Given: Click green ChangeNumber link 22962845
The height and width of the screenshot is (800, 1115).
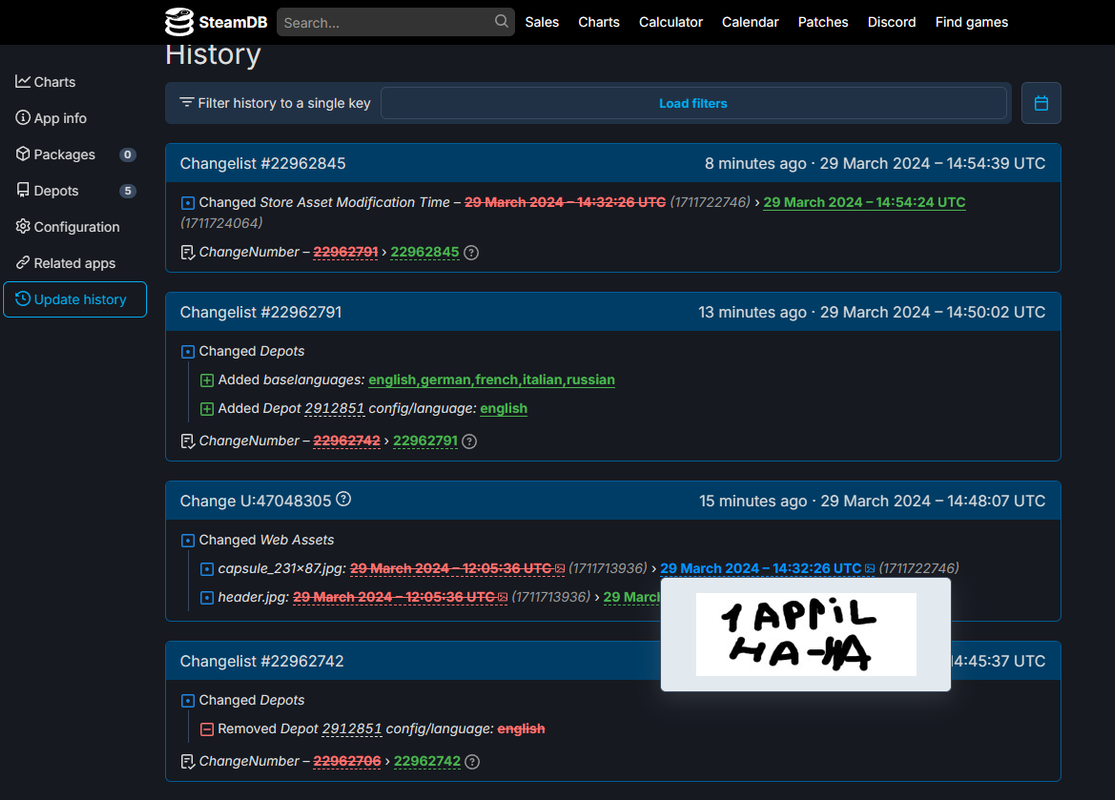Looking at the screenshot, I should click(x=425, y=252).
